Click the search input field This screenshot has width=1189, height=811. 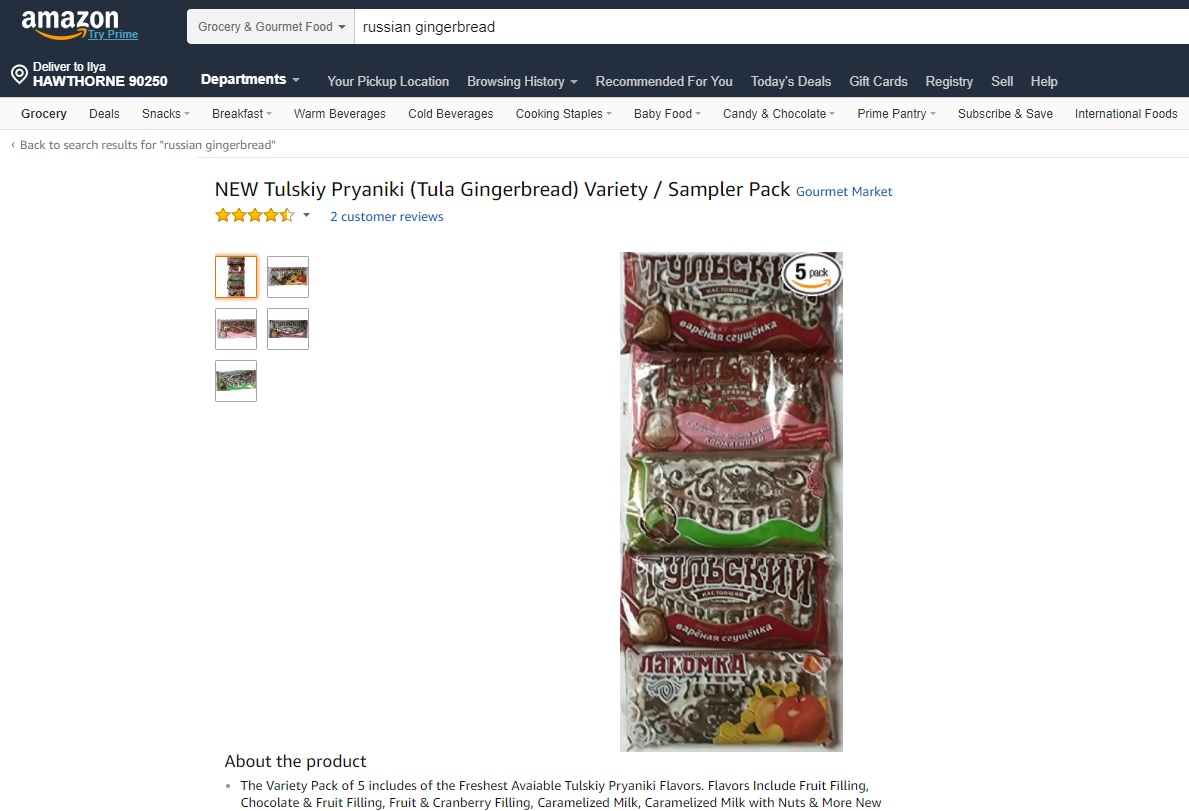(771, 27)
